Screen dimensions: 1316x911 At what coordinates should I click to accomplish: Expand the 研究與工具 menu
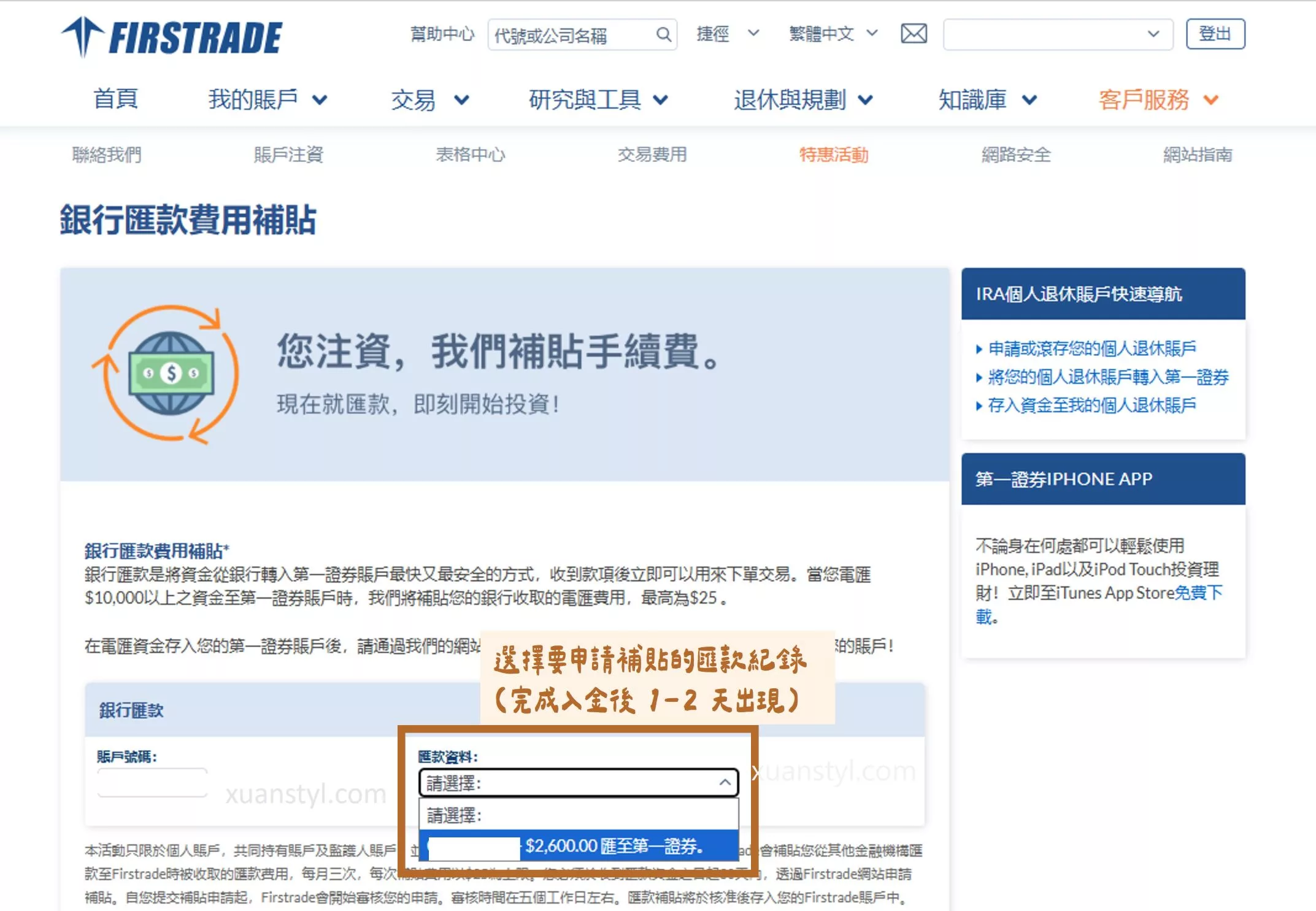(599, 99)
